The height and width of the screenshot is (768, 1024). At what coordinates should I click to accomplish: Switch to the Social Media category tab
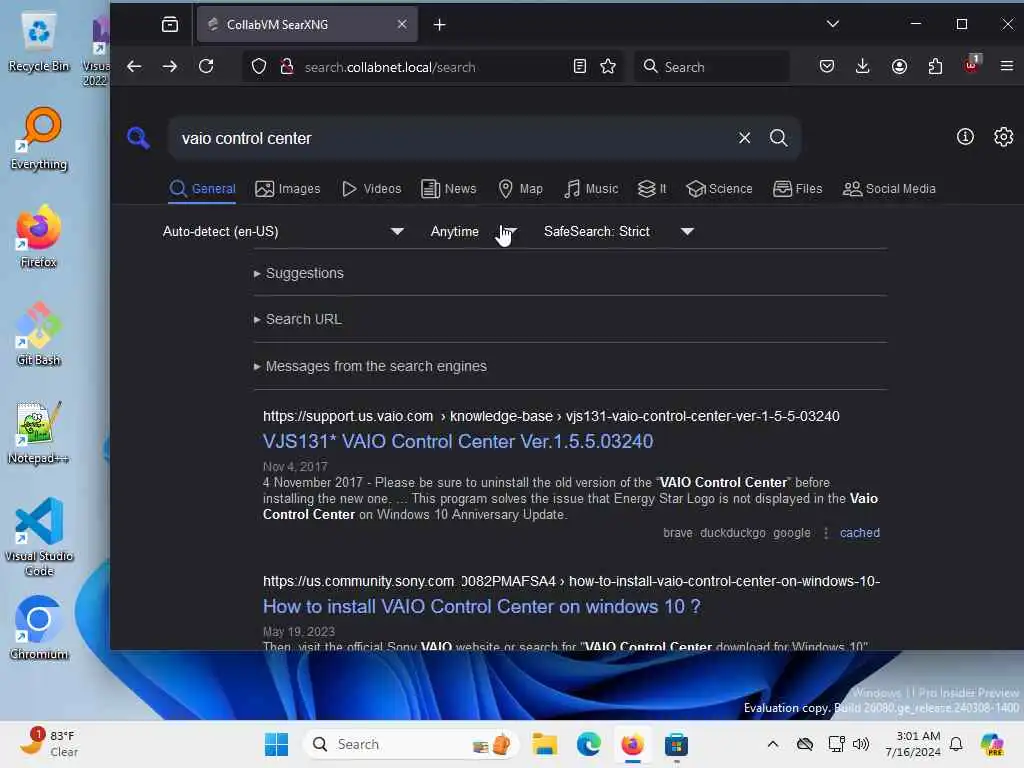889,189
